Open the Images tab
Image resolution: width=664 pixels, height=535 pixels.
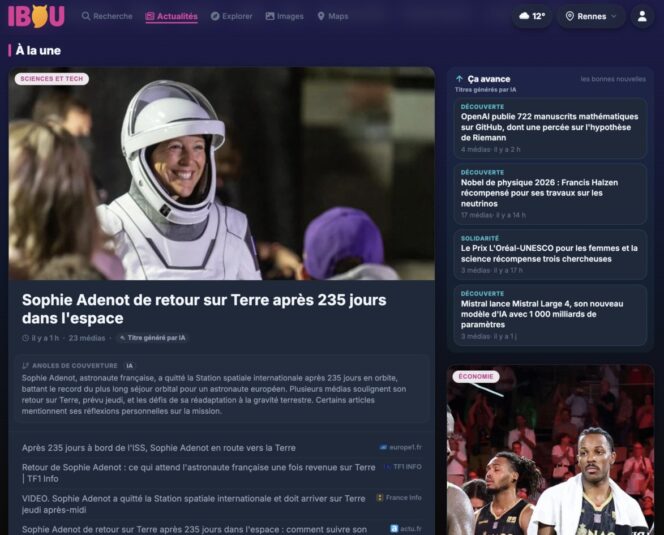pyautogui.click(x=285, y=16)
